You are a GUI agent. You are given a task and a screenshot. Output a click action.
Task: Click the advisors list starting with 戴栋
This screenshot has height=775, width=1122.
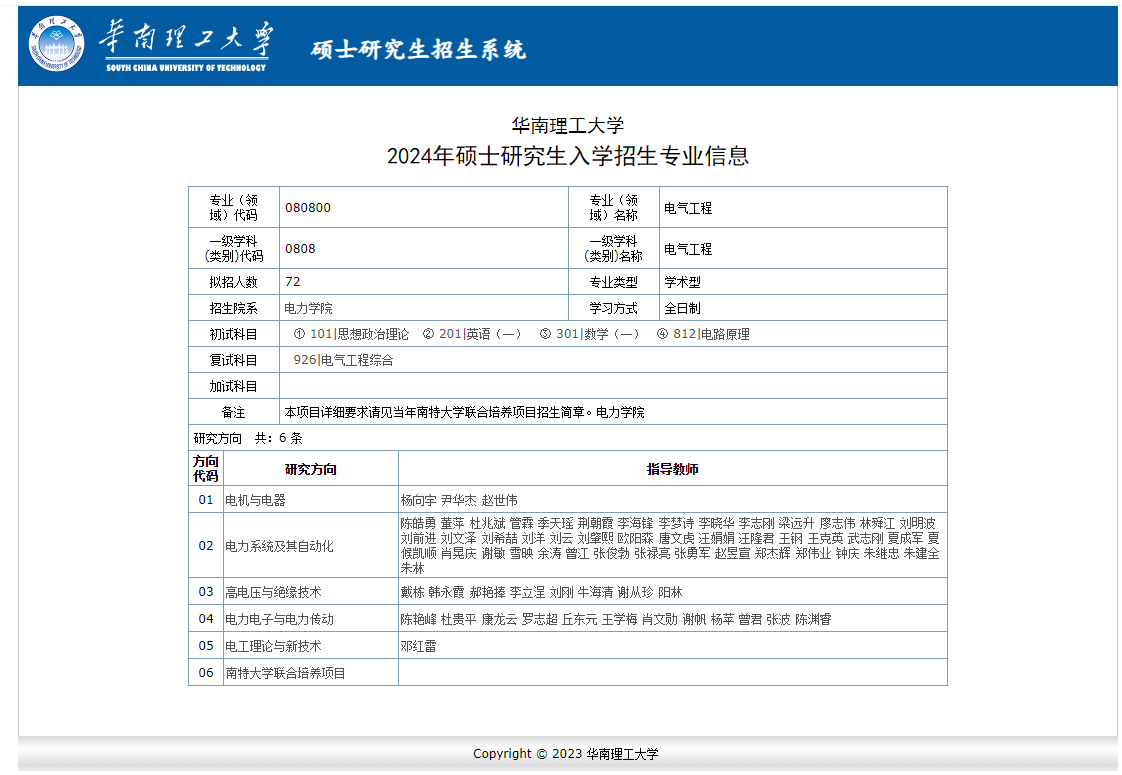(541, 593)
